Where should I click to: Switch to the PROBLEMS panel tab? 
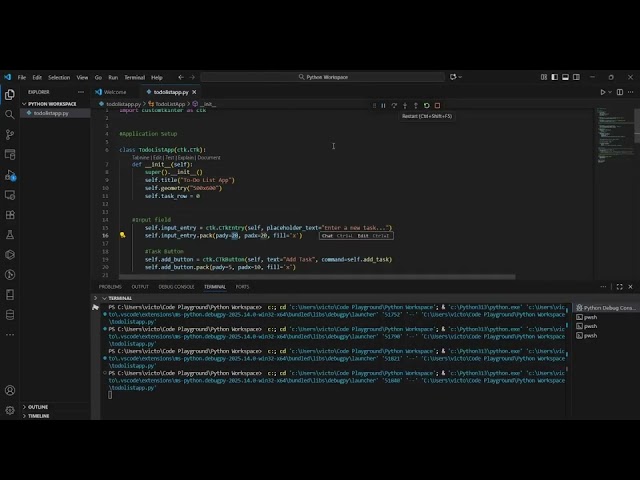click(x=110, y=287)
